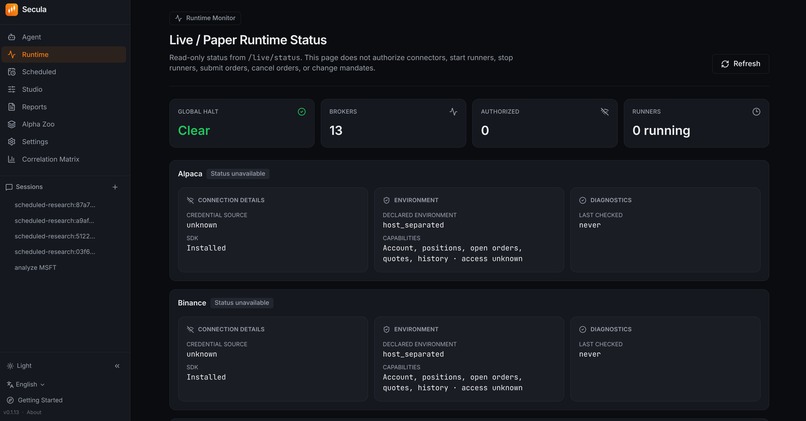Click the Global Halt check circle icon

click(x=302, y=112)
